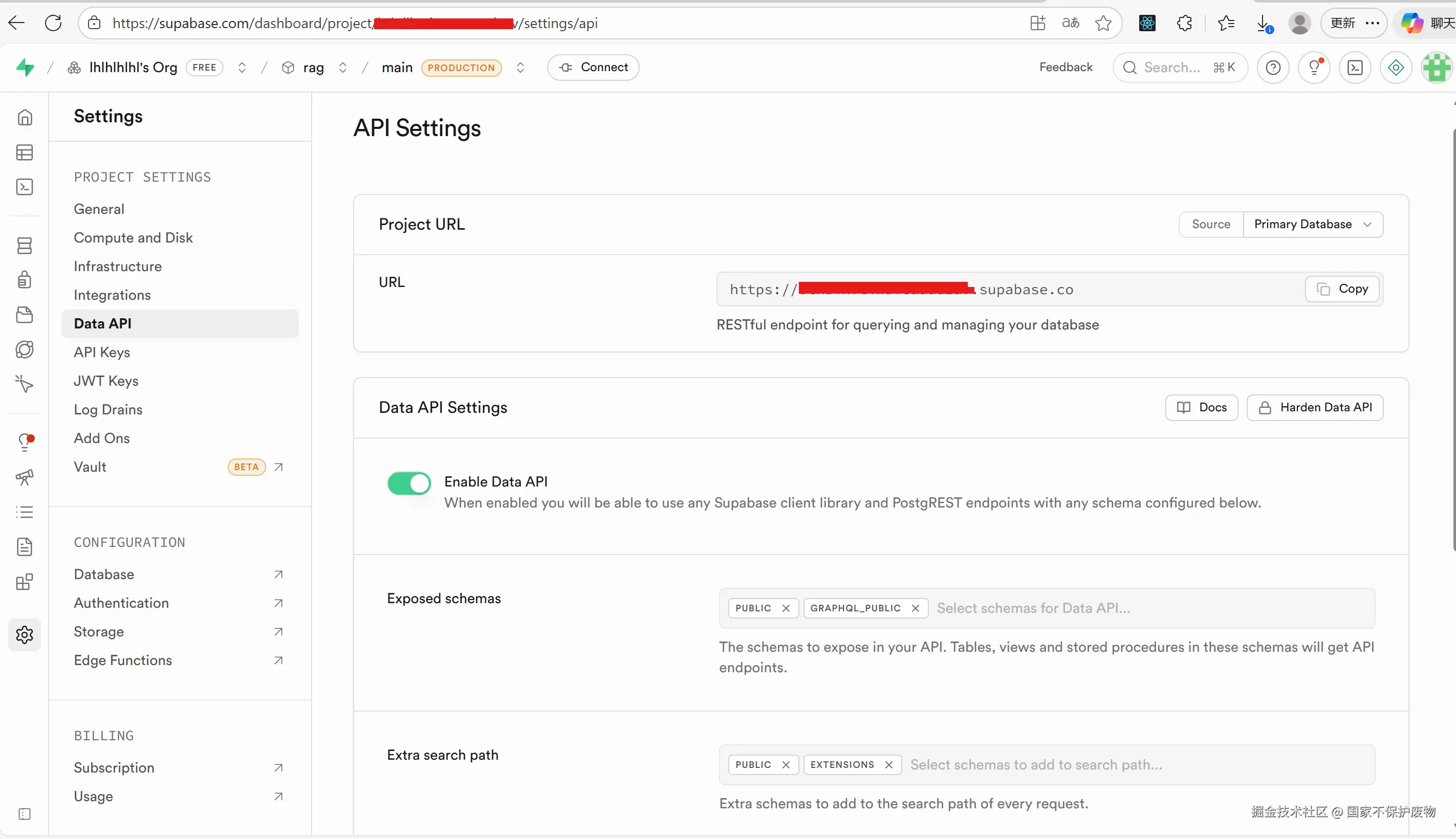
Task: Open Table Editor in left sidebar
Action: [24, 152]
